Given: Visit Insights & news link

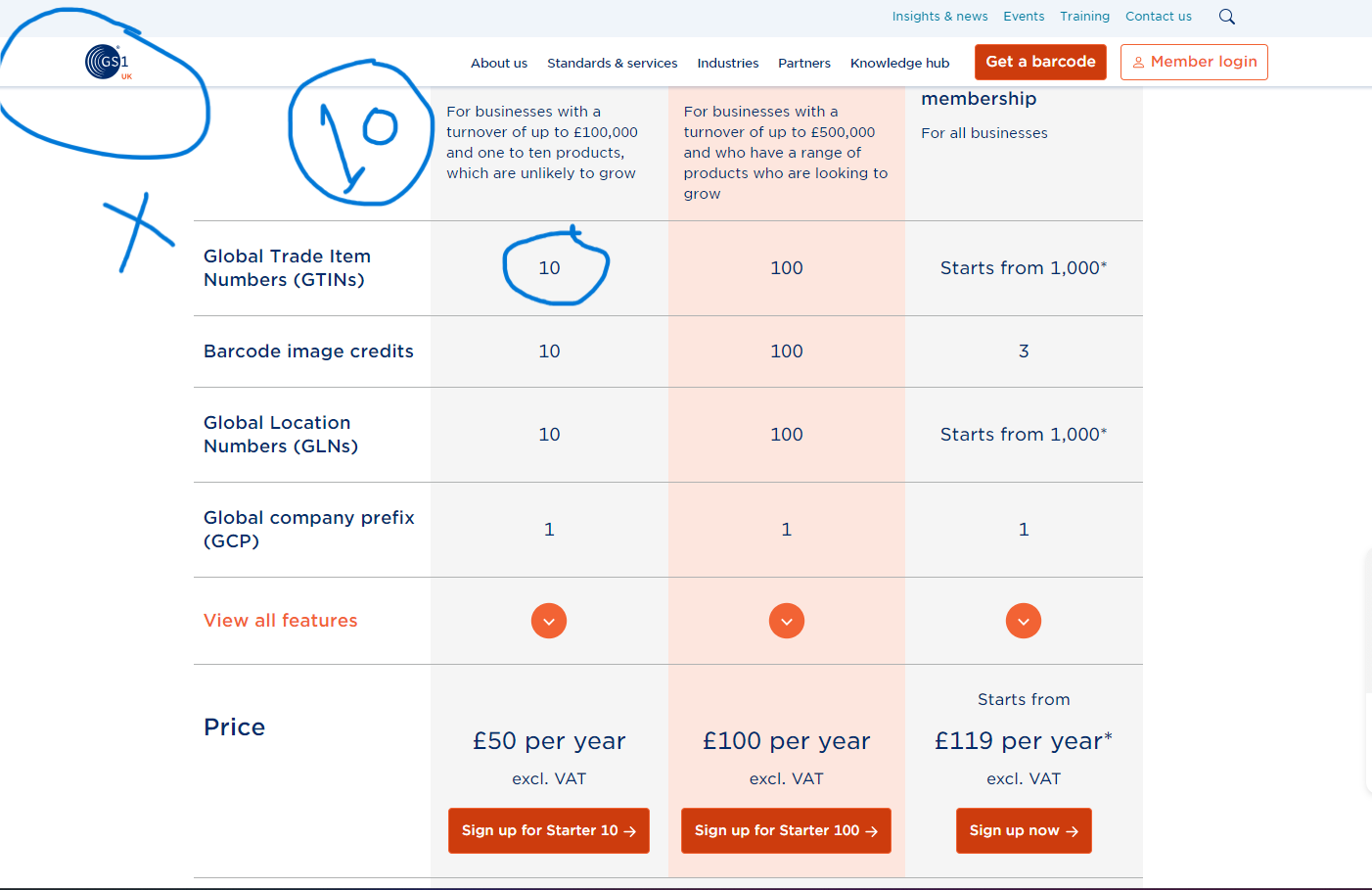Looking at the screenshot, I should 939,17.
